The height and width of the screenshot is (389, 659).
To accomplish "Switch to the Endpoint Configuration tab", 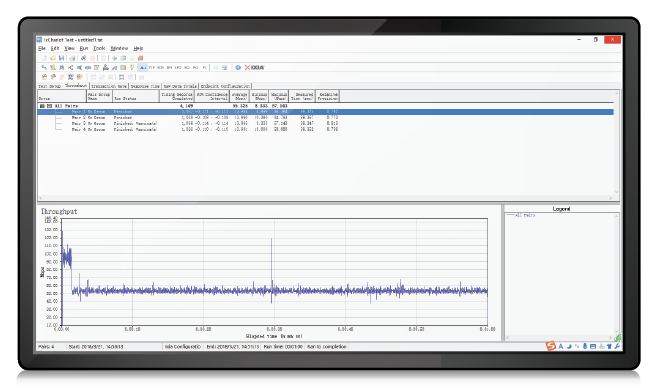I will coord(225,86).
